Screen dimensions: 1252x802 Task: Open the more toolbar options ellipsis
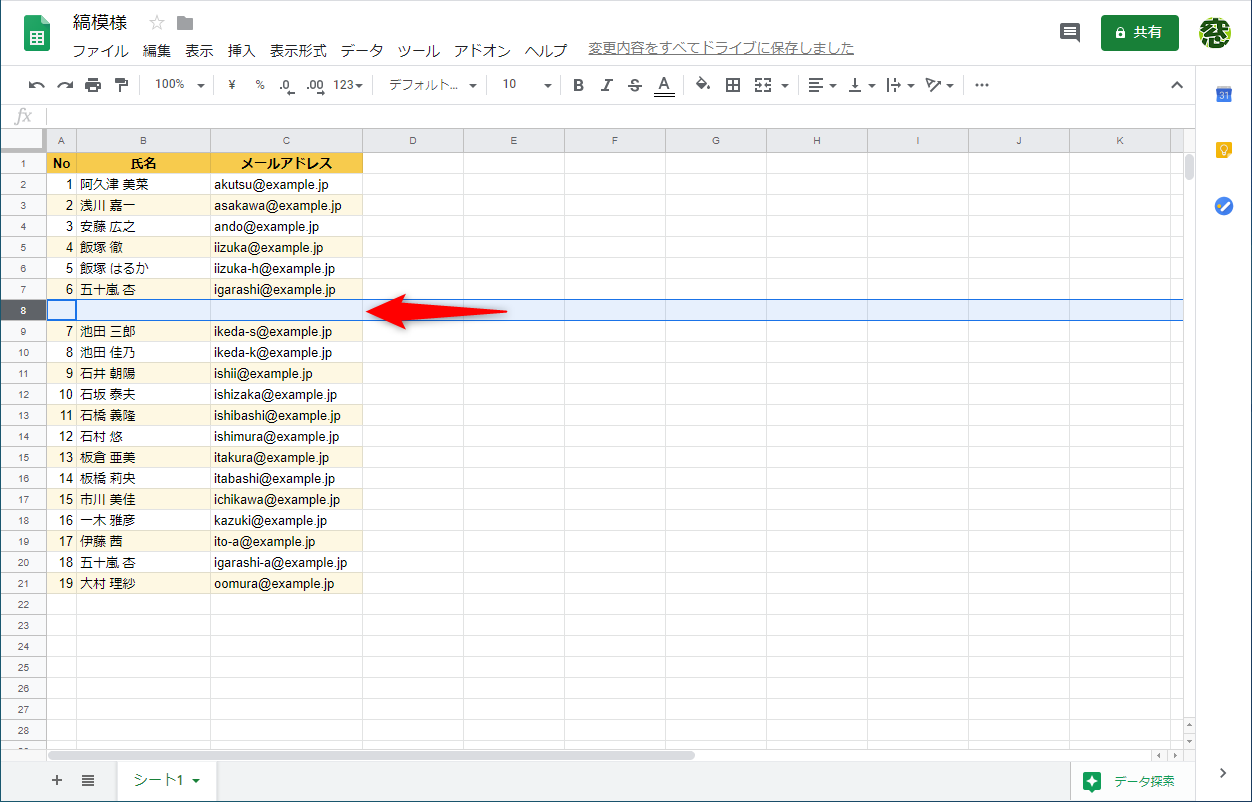point(982,85)
